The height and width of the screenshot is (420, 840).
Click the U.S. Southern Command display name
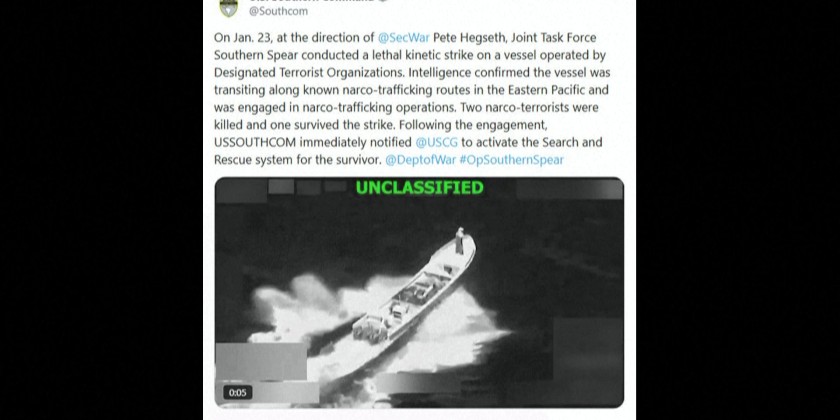pyautogui.click(x=311, y=1)
